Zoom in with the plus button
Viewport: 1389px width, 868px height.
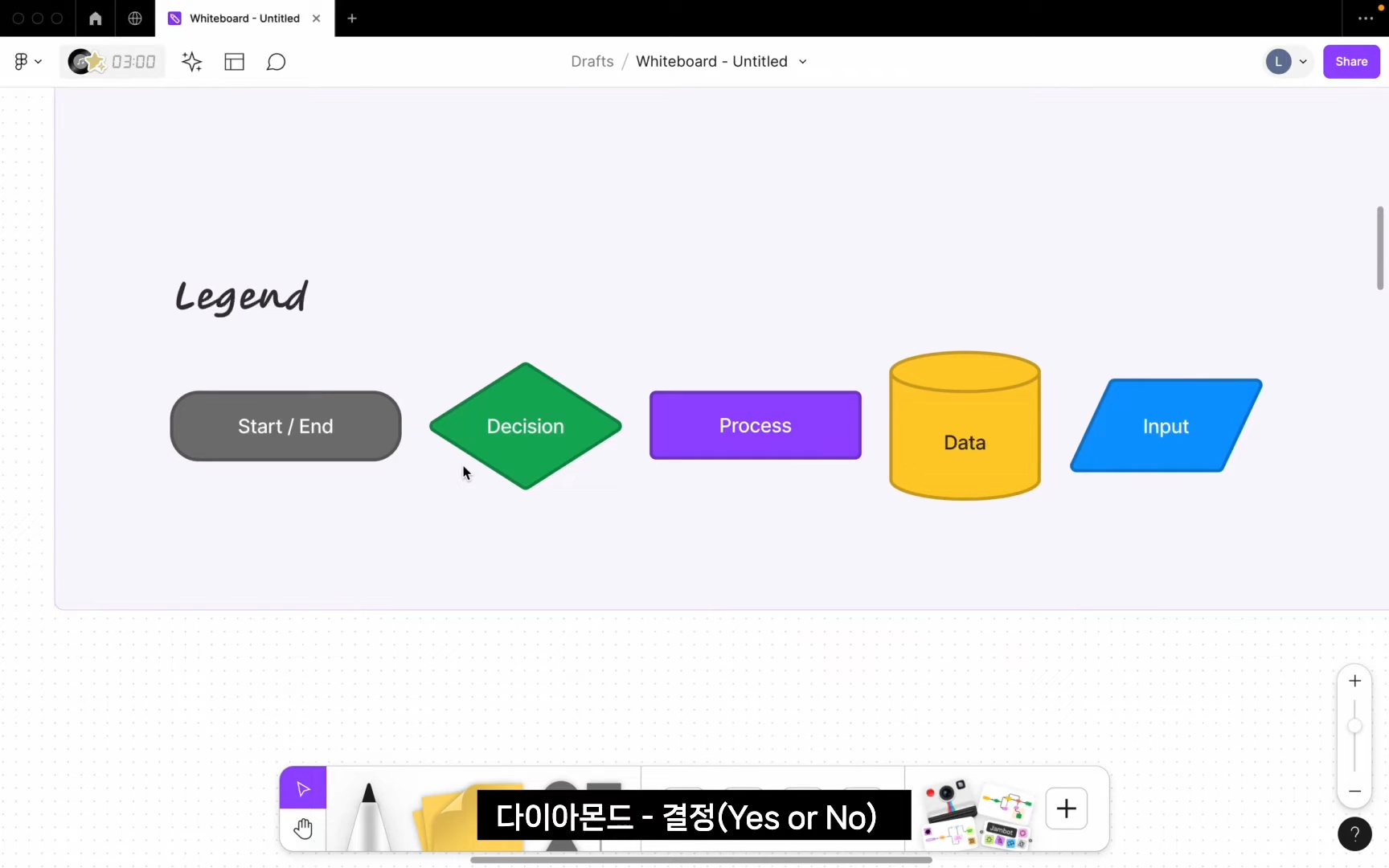click(1354, 681)
